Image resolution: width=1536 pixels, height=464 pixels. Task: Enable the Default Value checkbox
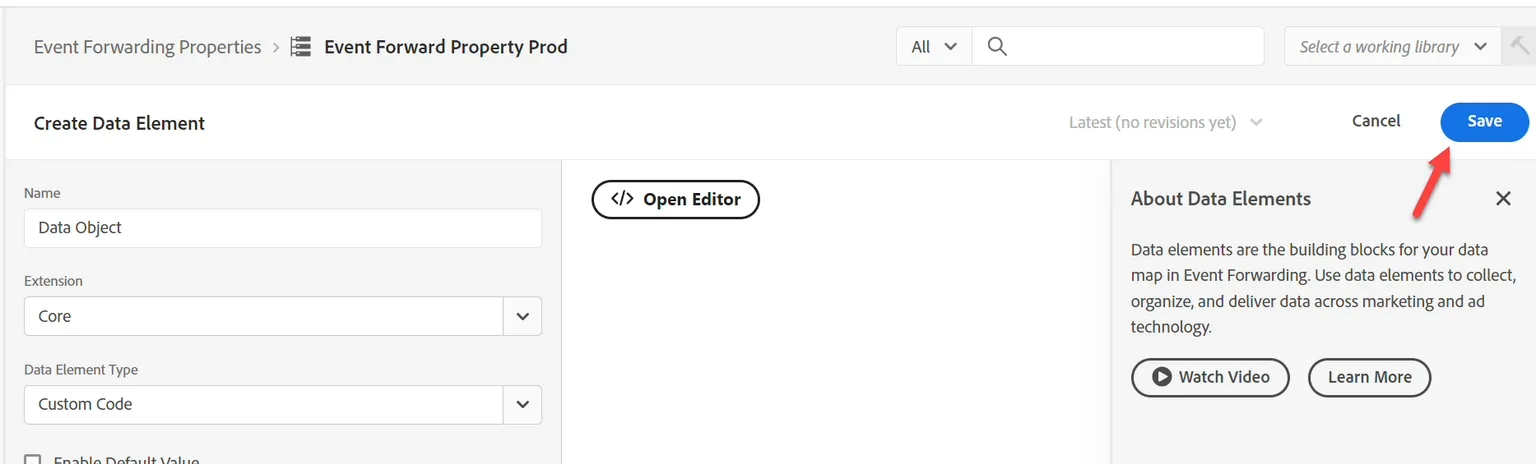coord(33,460)
